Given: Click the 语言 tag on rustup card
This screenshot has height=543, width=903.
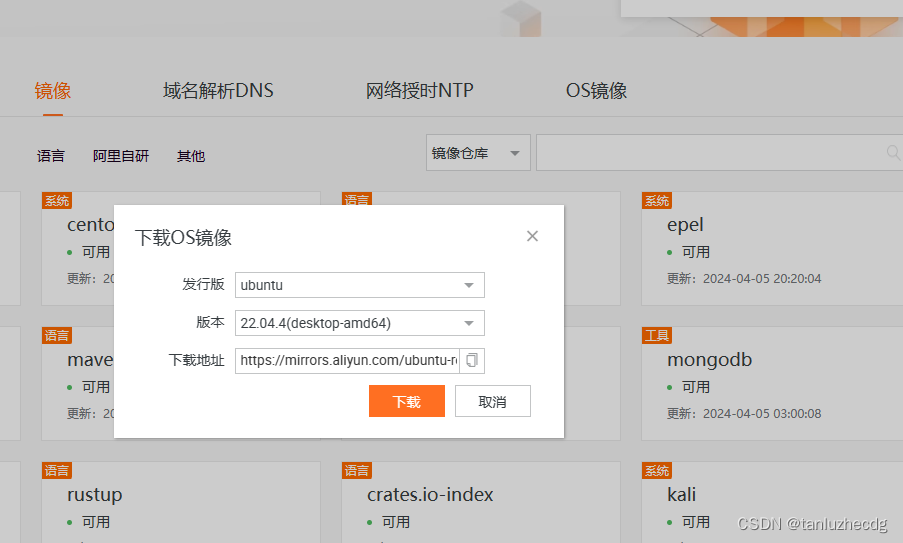Looking at the screenshot, I should click(56, 470).
